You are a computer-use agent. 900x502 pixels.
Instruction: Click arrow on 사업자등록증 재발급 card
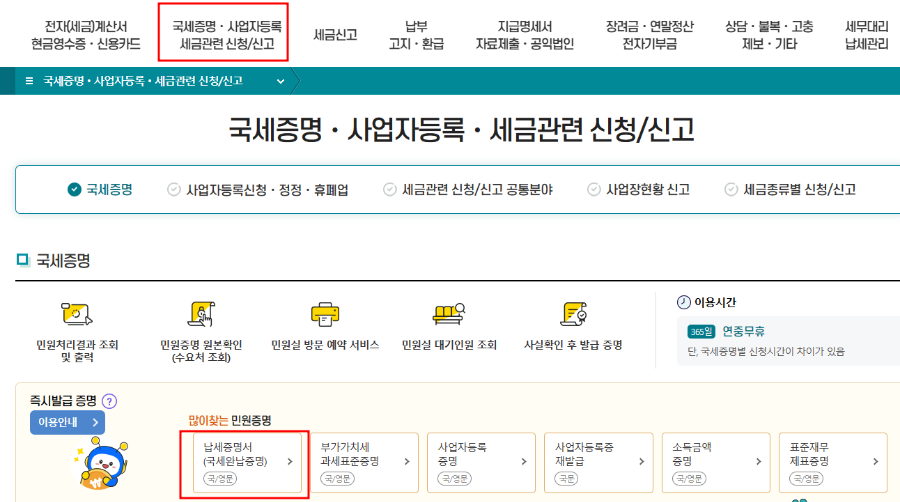(642, 461)
